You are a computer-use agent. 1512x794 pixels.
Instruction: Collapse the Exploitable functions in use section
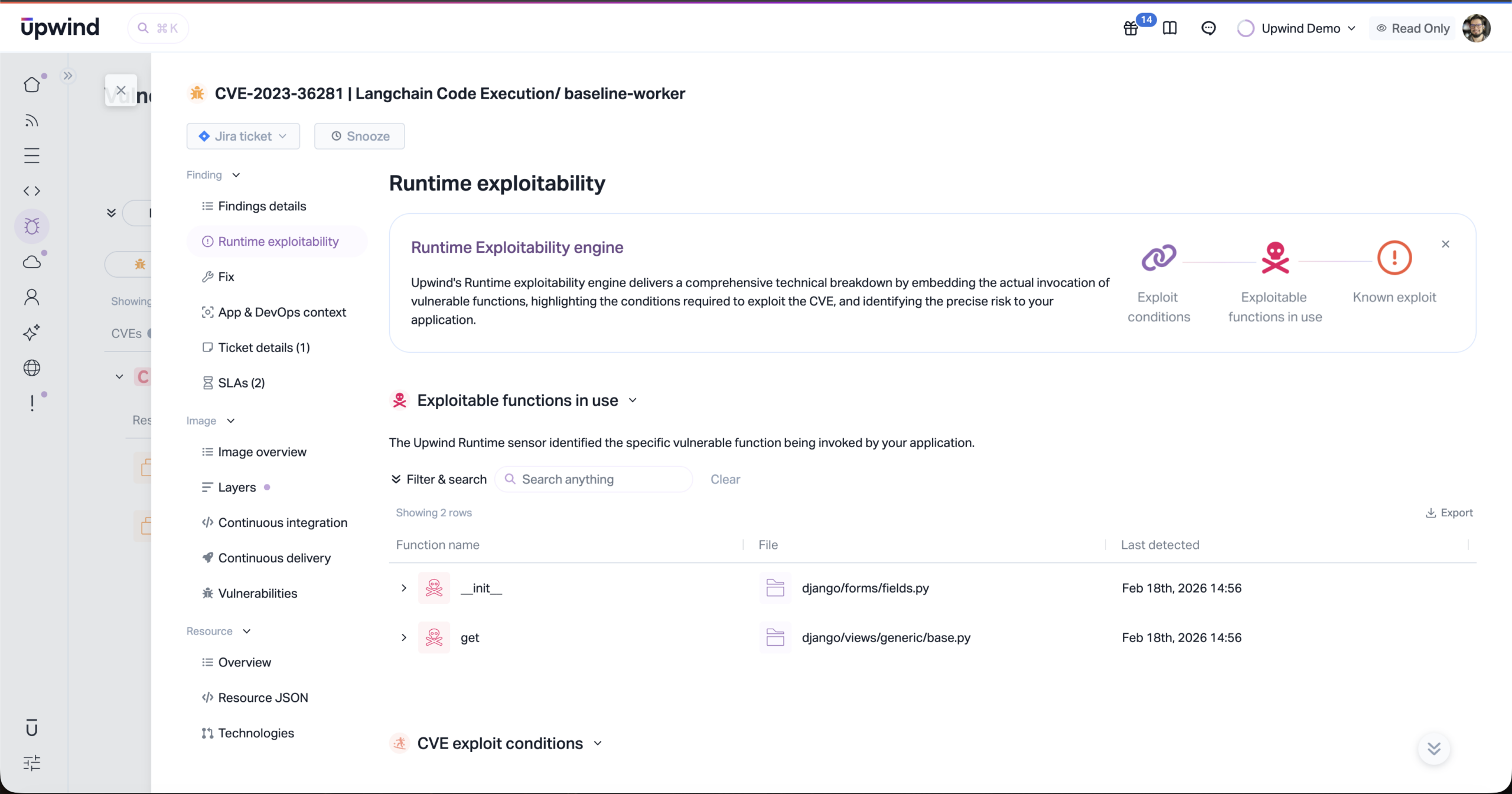(633, 401)
